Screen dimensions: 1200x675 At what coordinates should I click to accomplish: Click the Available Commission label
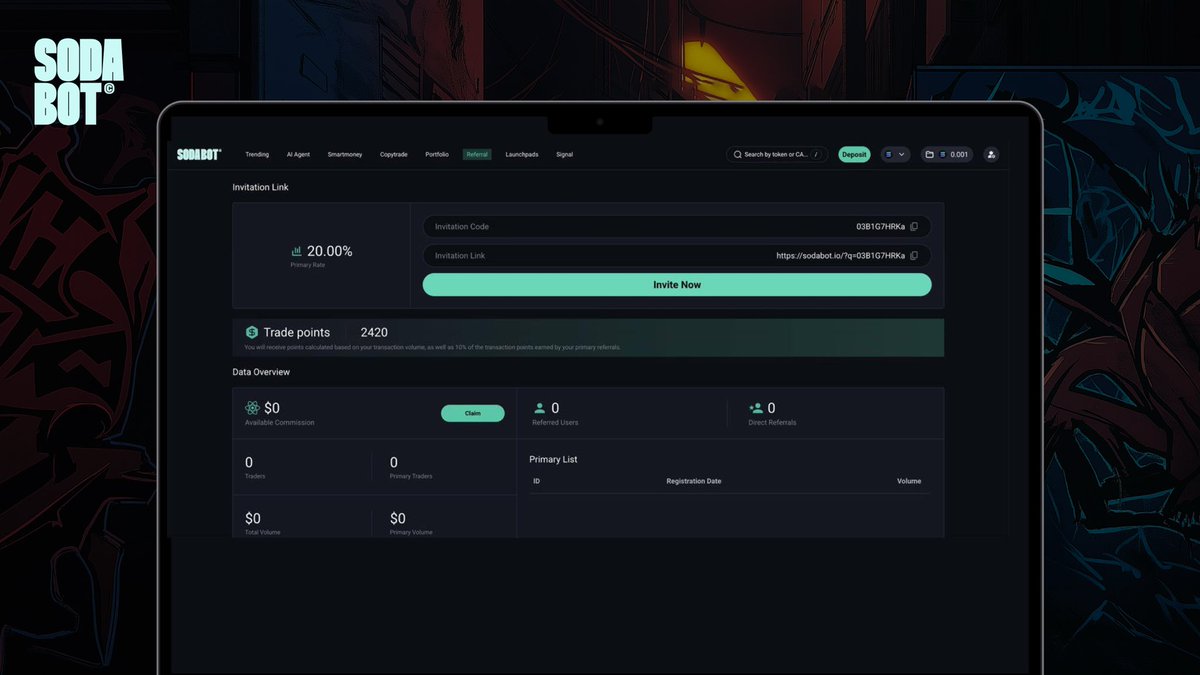pos(280,422)
